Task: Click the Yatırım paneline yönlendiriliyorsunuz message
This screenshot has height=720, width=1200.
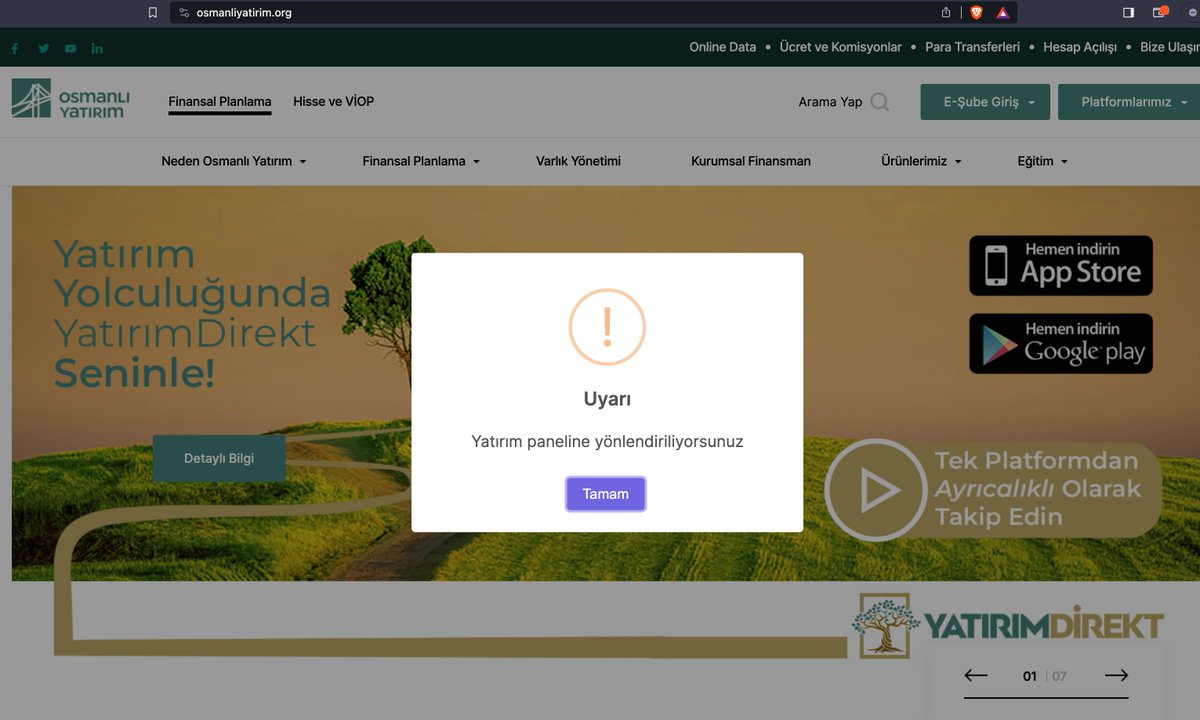Action: (x=607, y=441)
